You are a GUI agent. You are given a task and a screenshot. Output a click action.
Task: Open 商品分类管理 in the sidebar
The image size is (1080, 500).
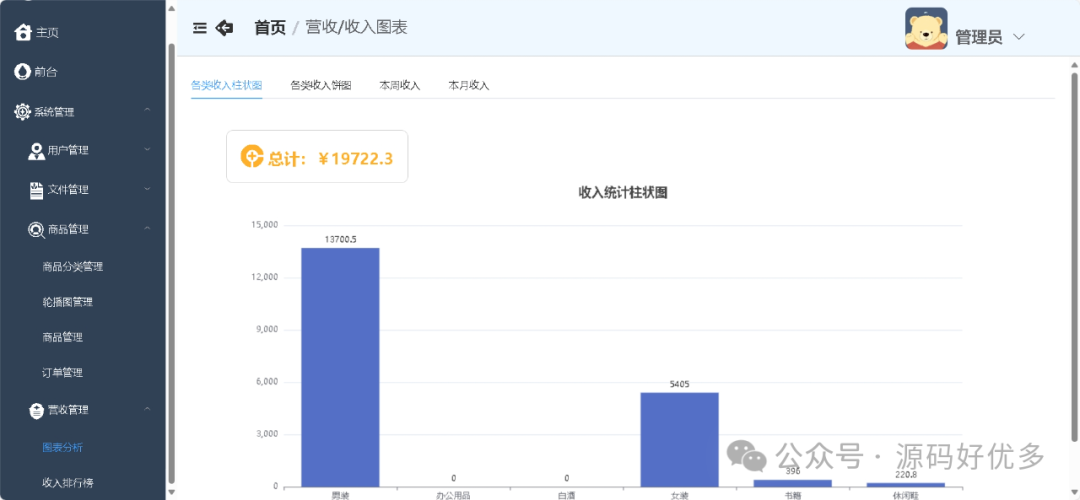click(72, 267)
